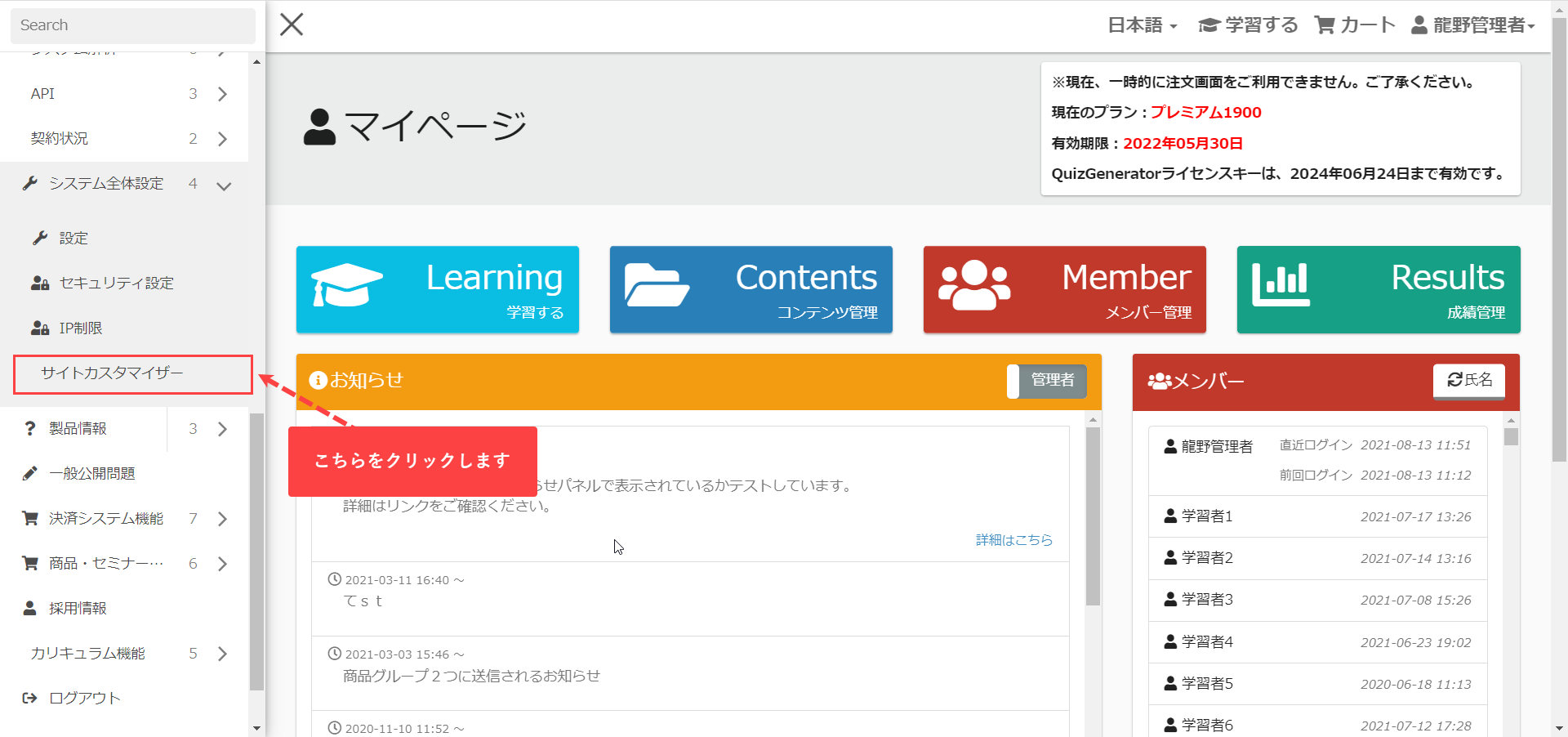The height and width of the screenshot is (737, 1568).
Task: Click 学習する in the top navigation
Action: (1248, 25)
